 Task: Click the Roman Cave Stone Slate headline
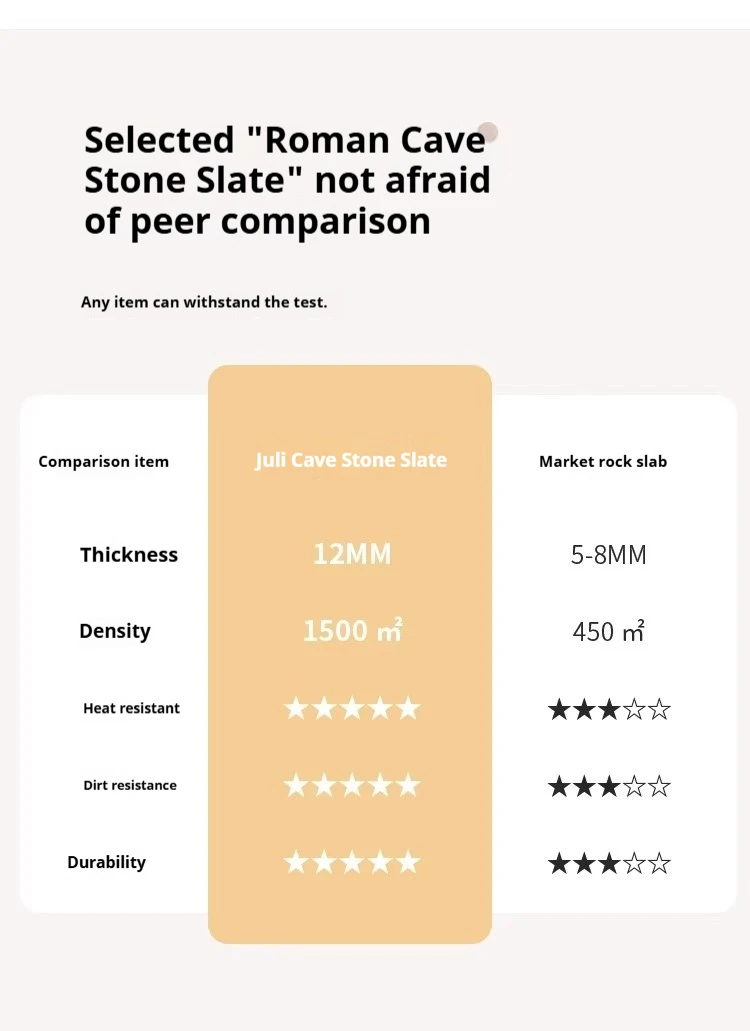click(x=287, y=180)
